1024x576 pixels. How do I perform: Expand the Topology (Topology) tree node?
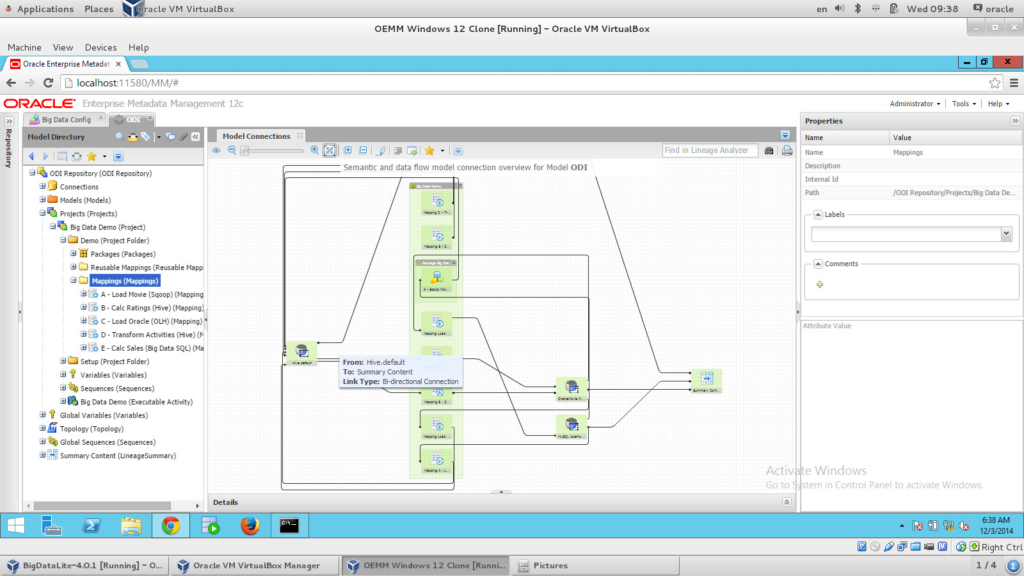pyautogui.click(x=42, y=428)
